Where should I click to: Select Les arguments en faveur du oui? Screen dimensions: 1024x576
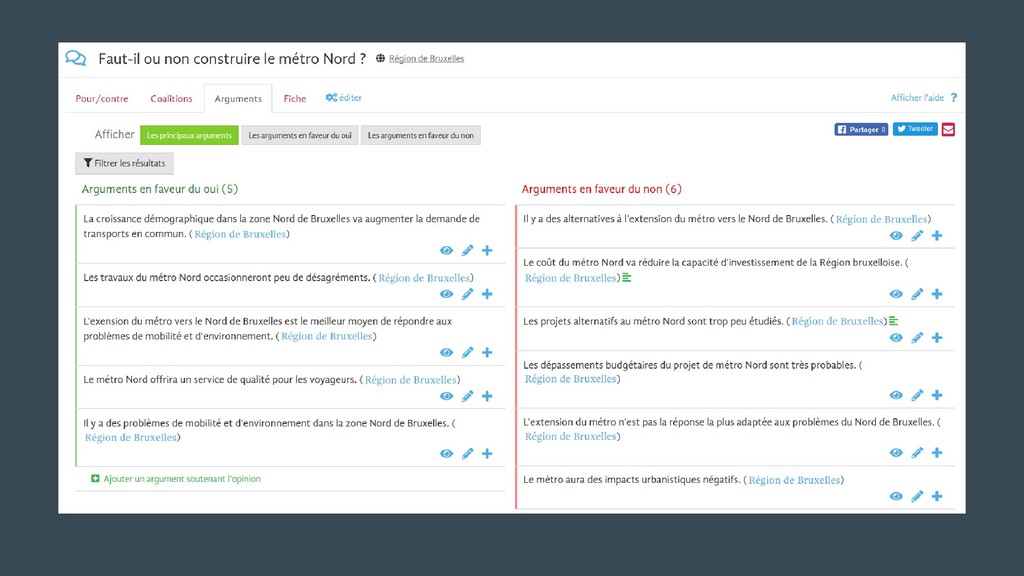300,135
